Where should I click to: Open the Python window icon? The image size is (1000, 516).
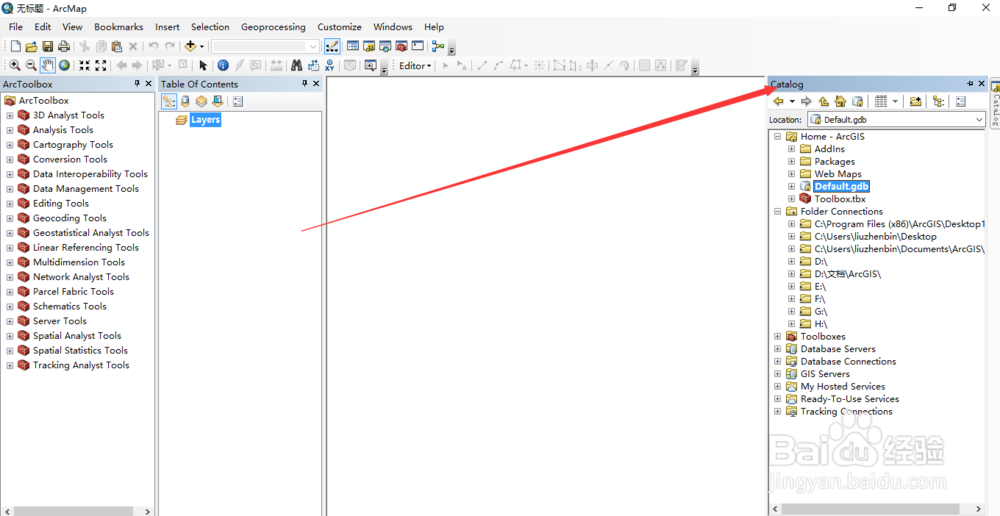(x=418, y=46)
